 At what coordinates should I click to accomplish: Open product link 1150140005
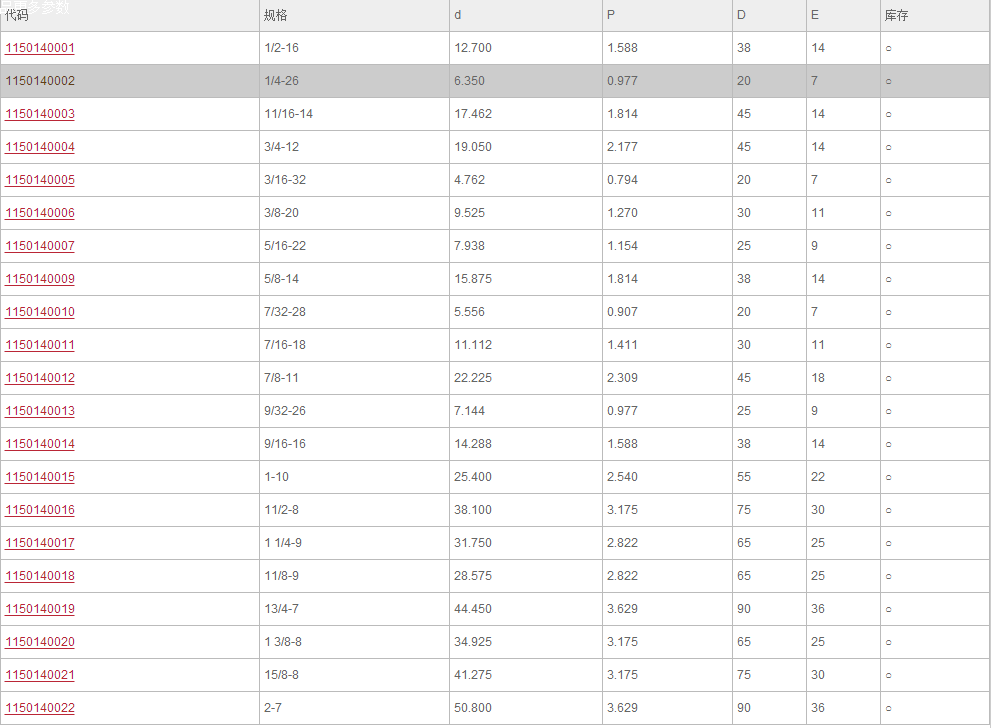(40, 180)
